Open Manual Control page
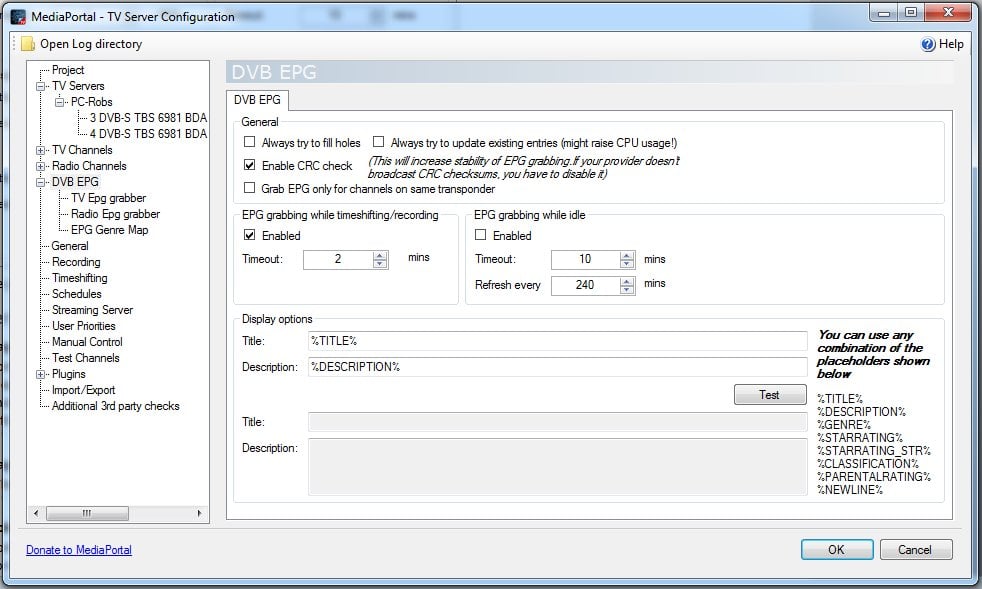The width and height of the screenshot is (982, 589). tap(87, 342)
